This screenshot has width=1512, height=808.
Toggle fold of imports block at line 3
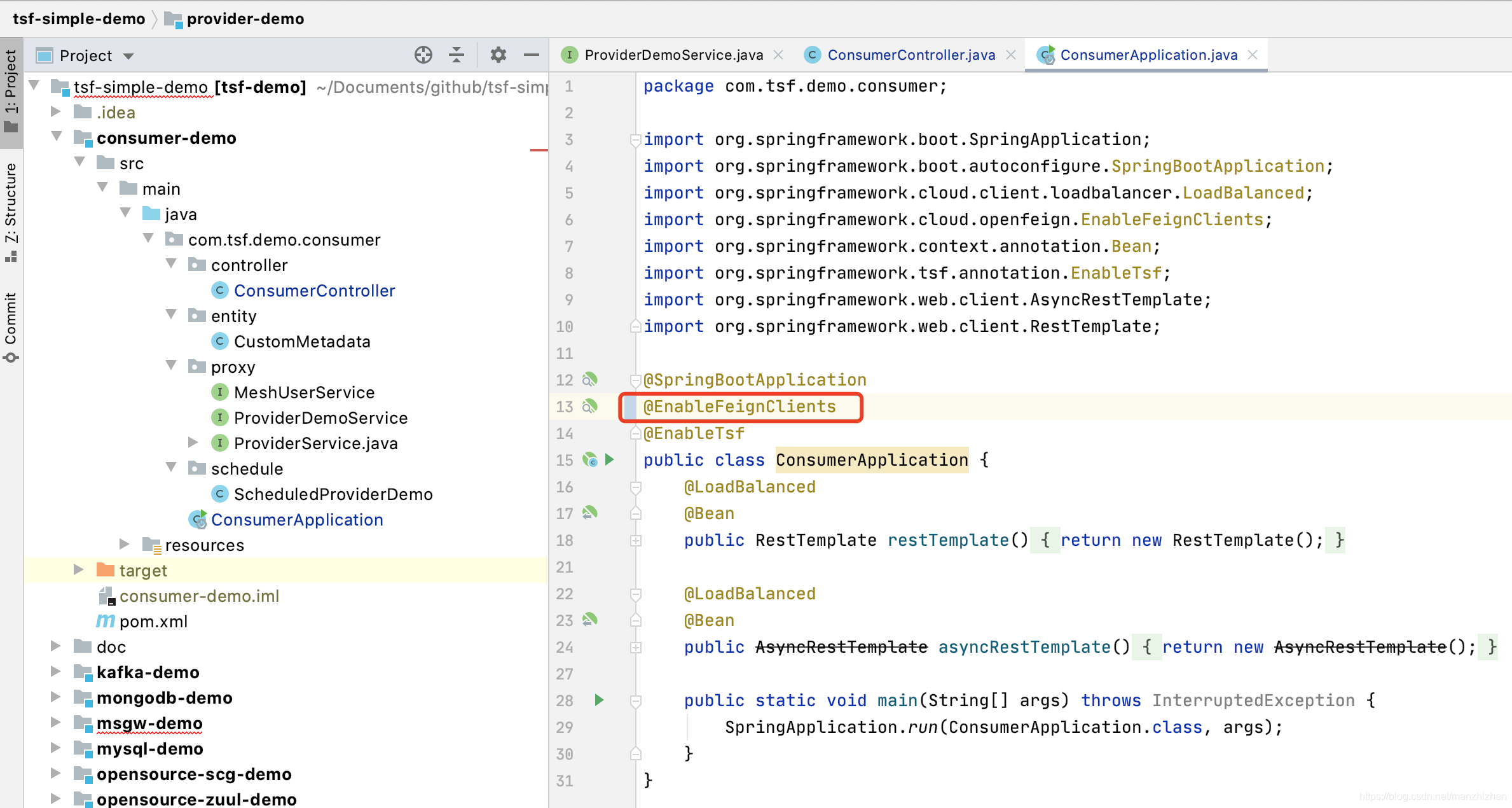point(635,139)
